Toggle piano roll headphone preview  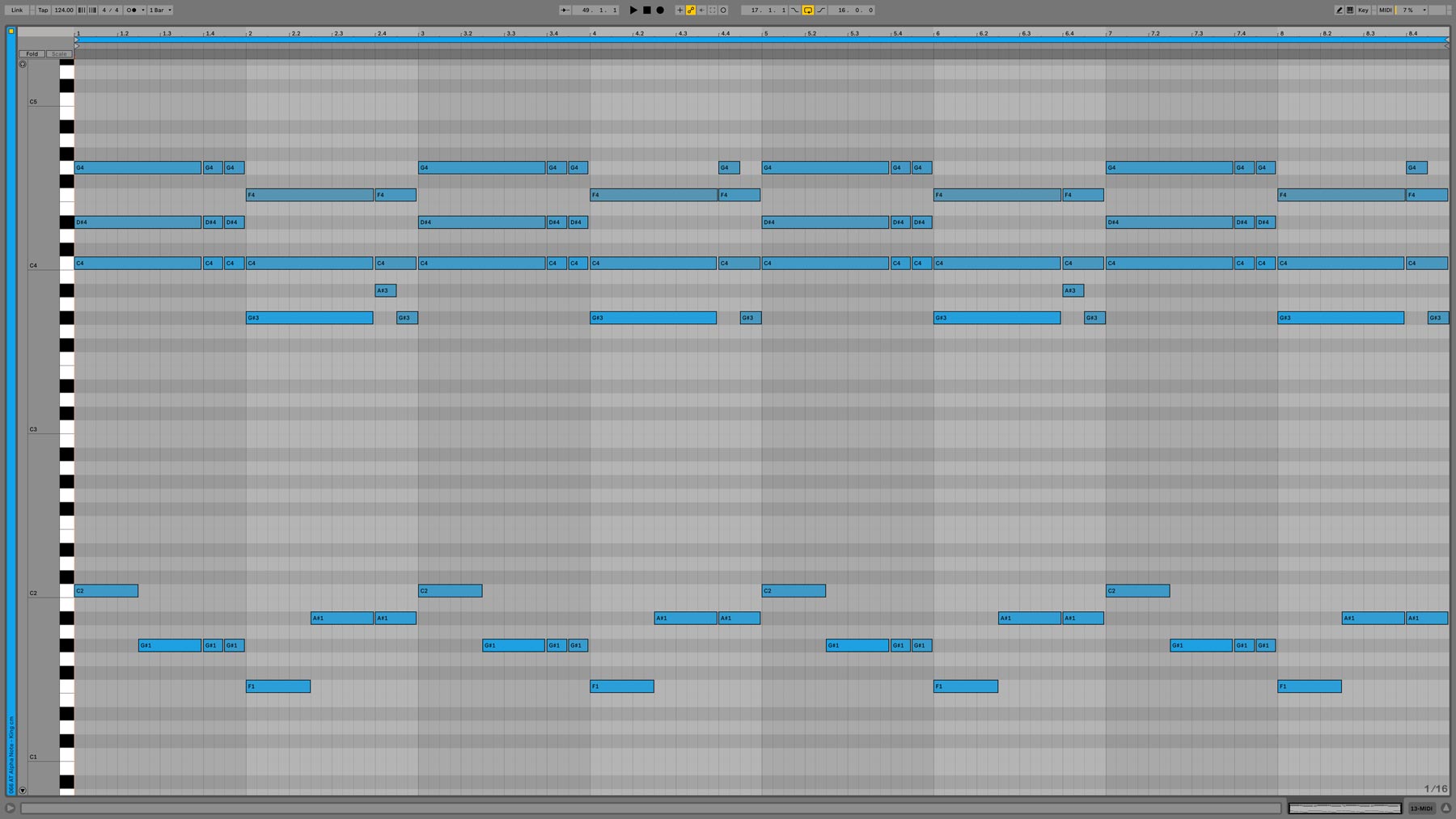pyautogui.click(x=23, y=65)
